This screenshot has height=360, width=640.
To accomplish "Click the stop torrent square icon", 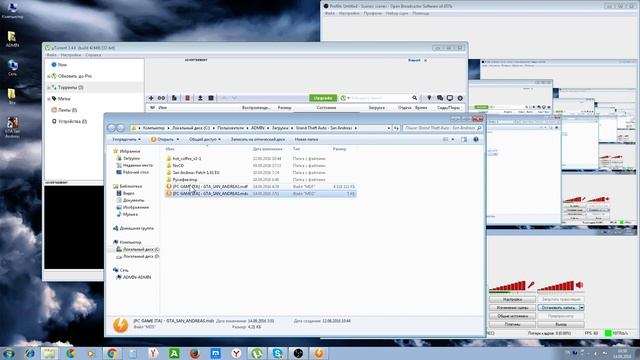I will (211, 98).
